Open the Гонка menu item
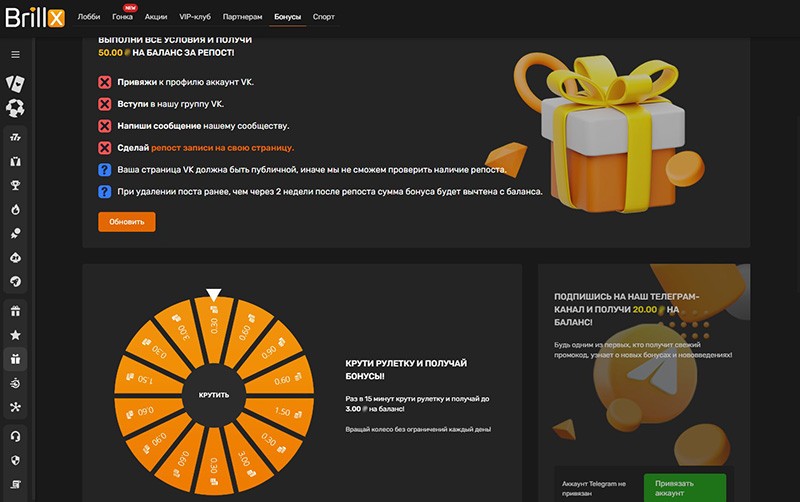Image resolution: width=800 pixels, height=502 pixels. point(122,17)
